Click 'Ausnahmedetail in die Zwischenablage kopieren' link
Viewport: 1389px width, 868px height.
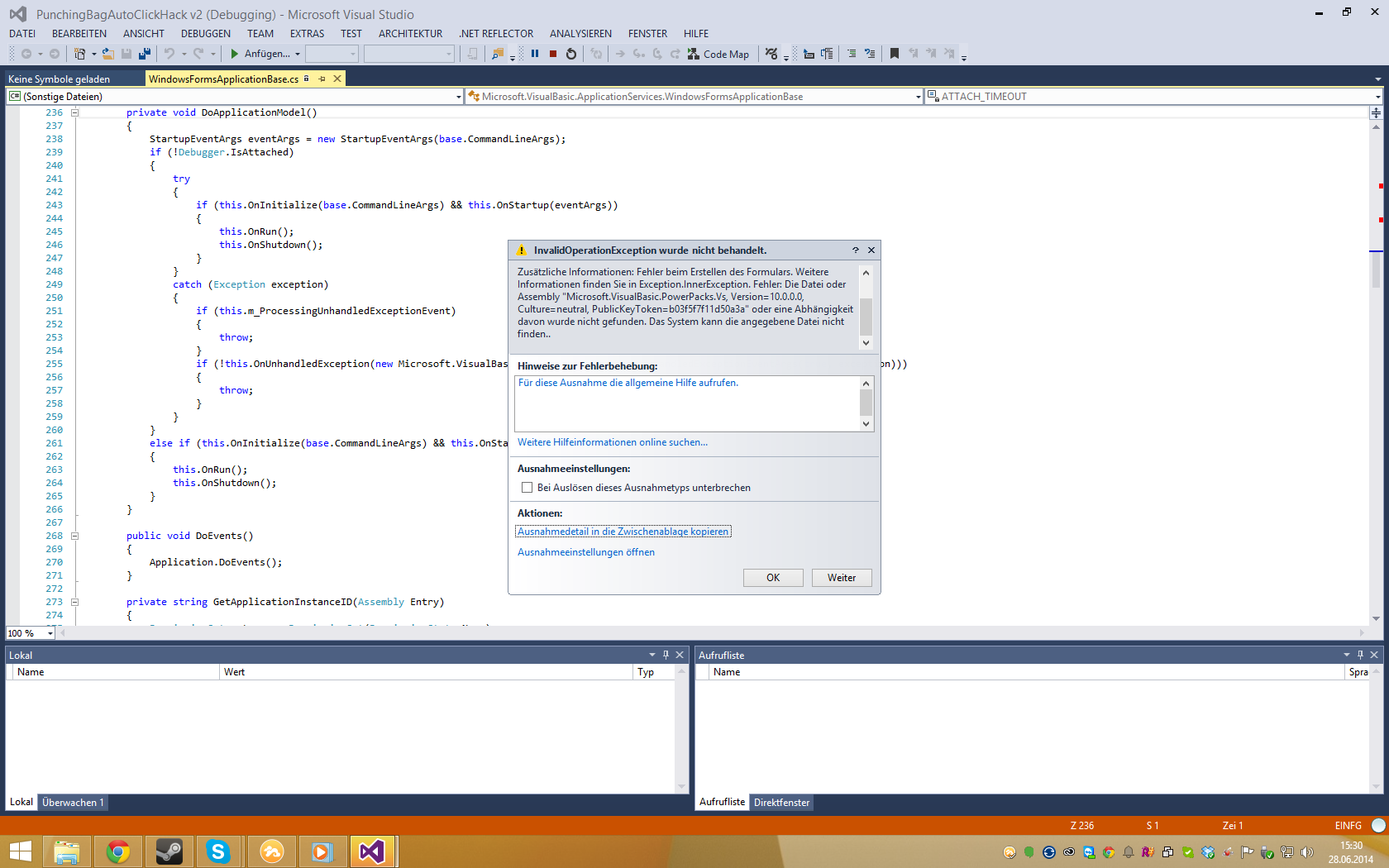[x=623, y=532]
